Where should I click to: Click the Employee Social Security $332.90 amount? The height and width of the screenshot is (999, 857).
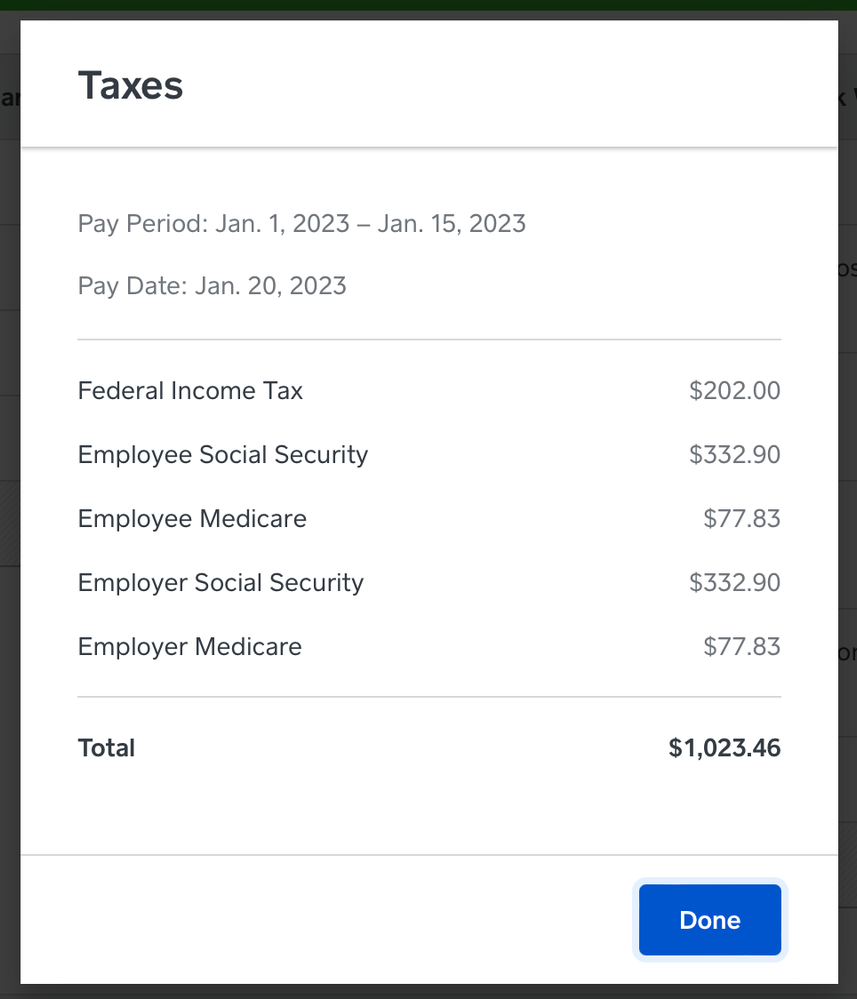[x=734, y=455]
